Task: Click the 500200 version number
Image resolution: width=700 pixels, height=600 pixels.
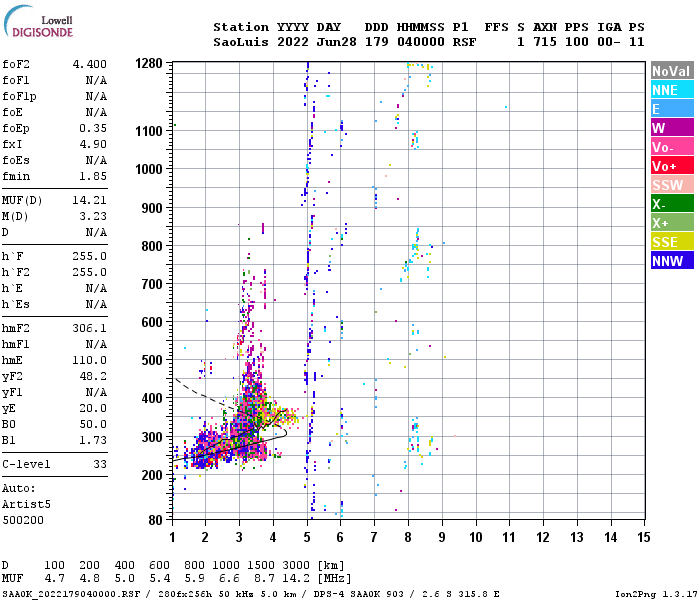Action: [x=23, y=521]
